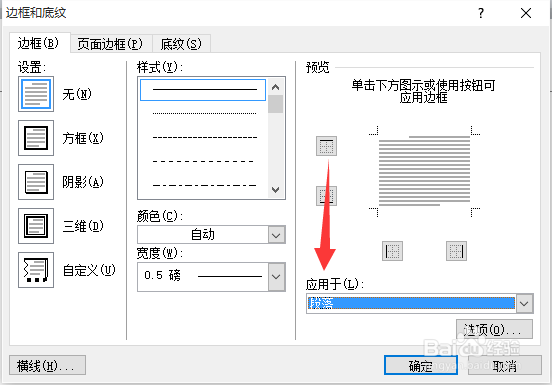
Task: Click the 方框(X) label text
Action: (x=83, y=138)
